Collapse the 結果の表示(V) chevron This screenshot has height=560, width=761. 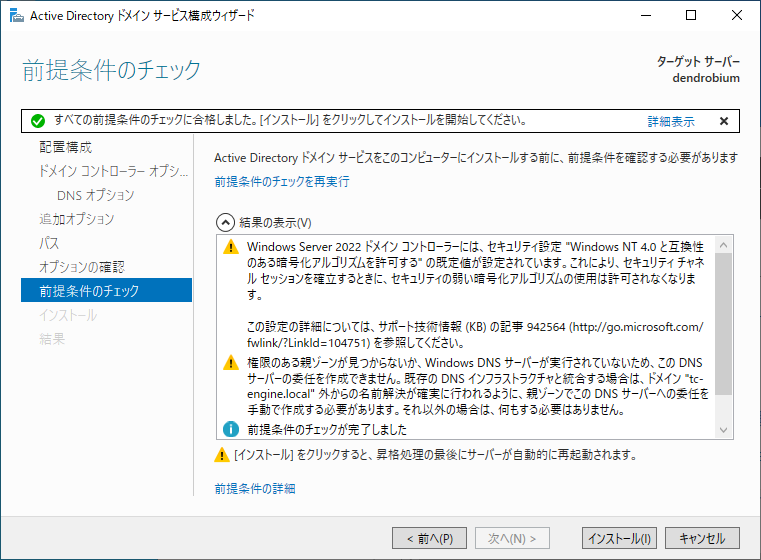point(225,223)
